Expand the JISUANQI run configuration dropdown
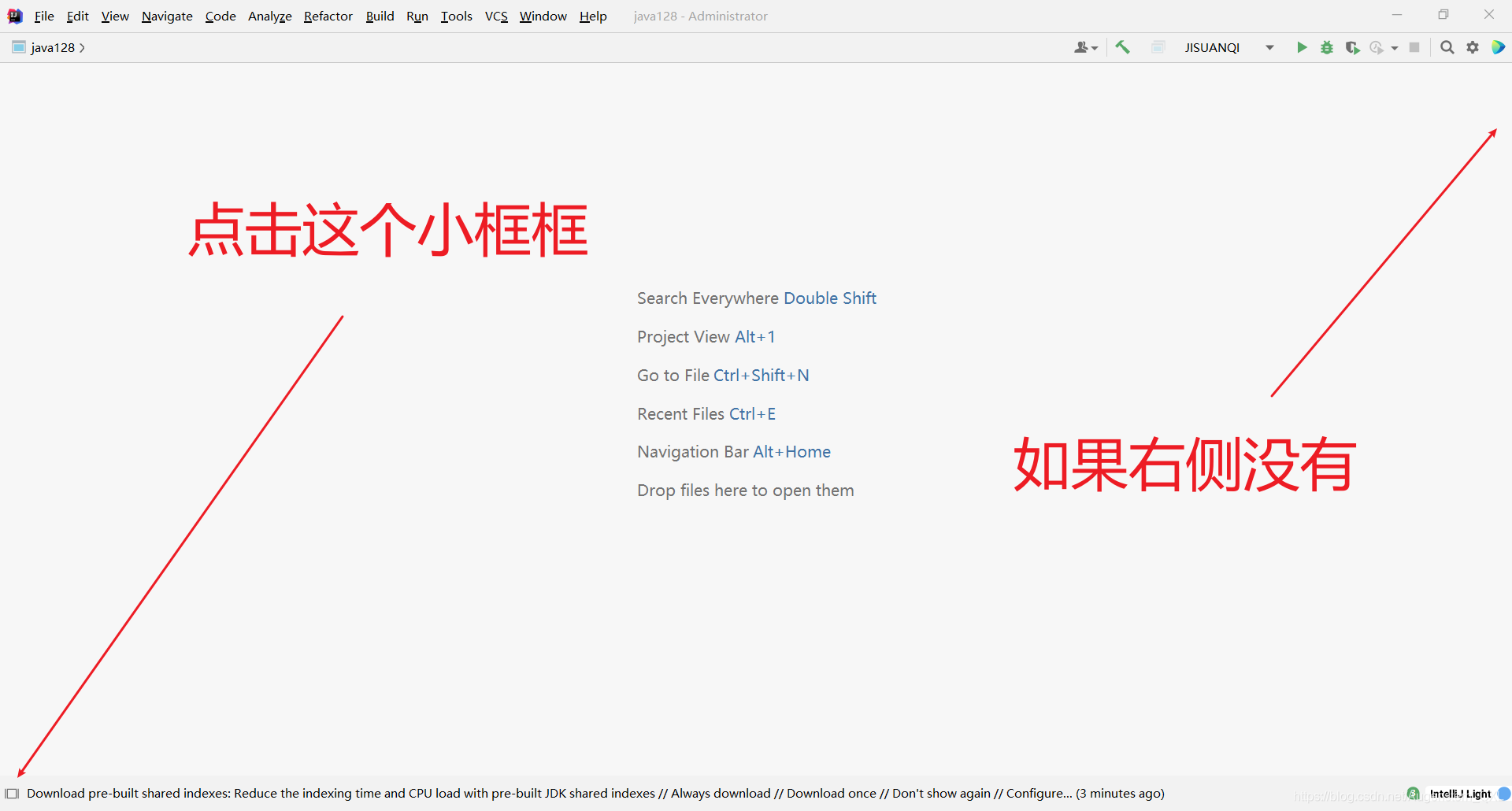Image resolution: width=1512 pixels, height=811 pixels. (1269, 48)
